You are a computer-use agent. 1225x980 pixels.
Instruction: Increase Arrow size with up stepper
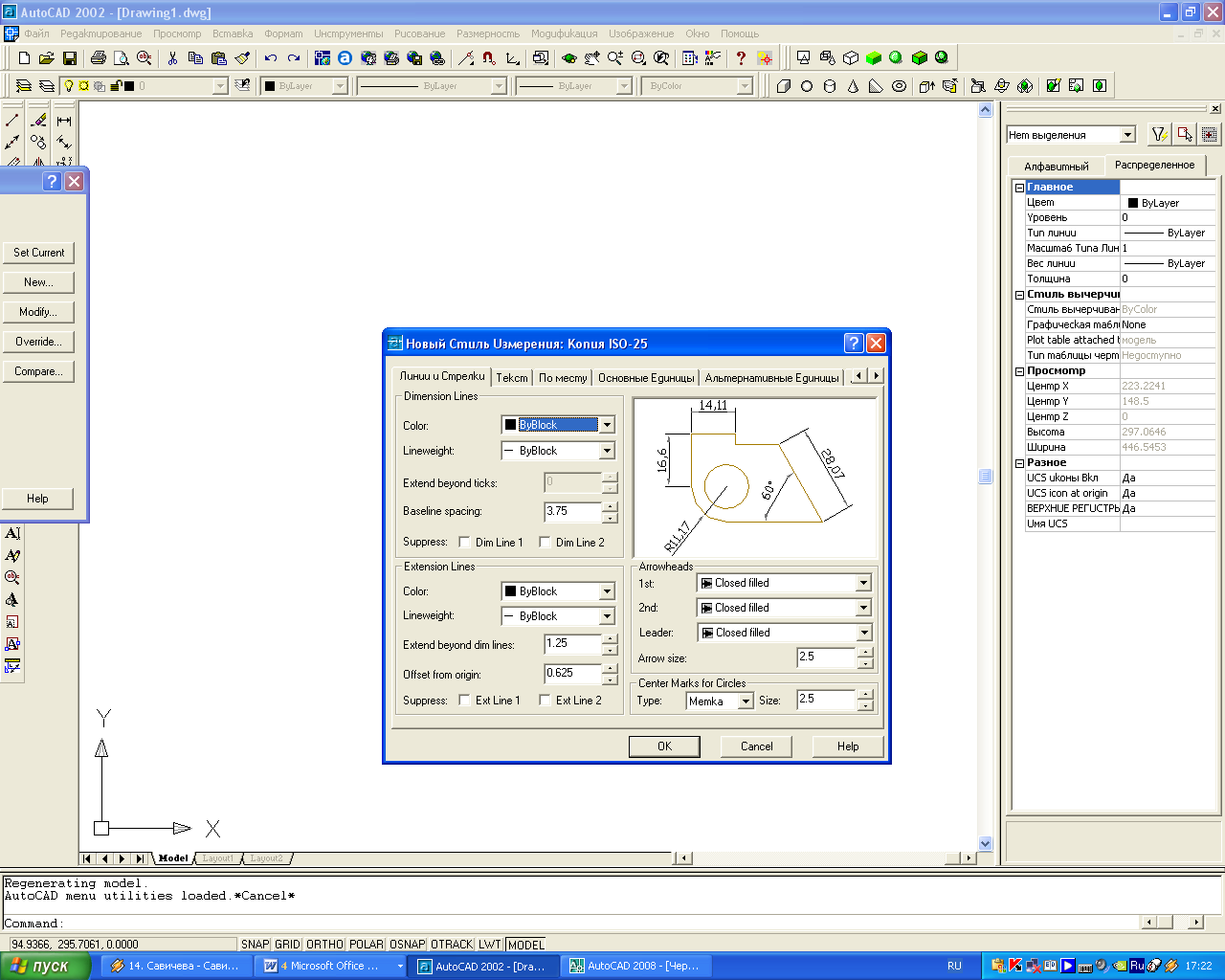tap(865, 653)
